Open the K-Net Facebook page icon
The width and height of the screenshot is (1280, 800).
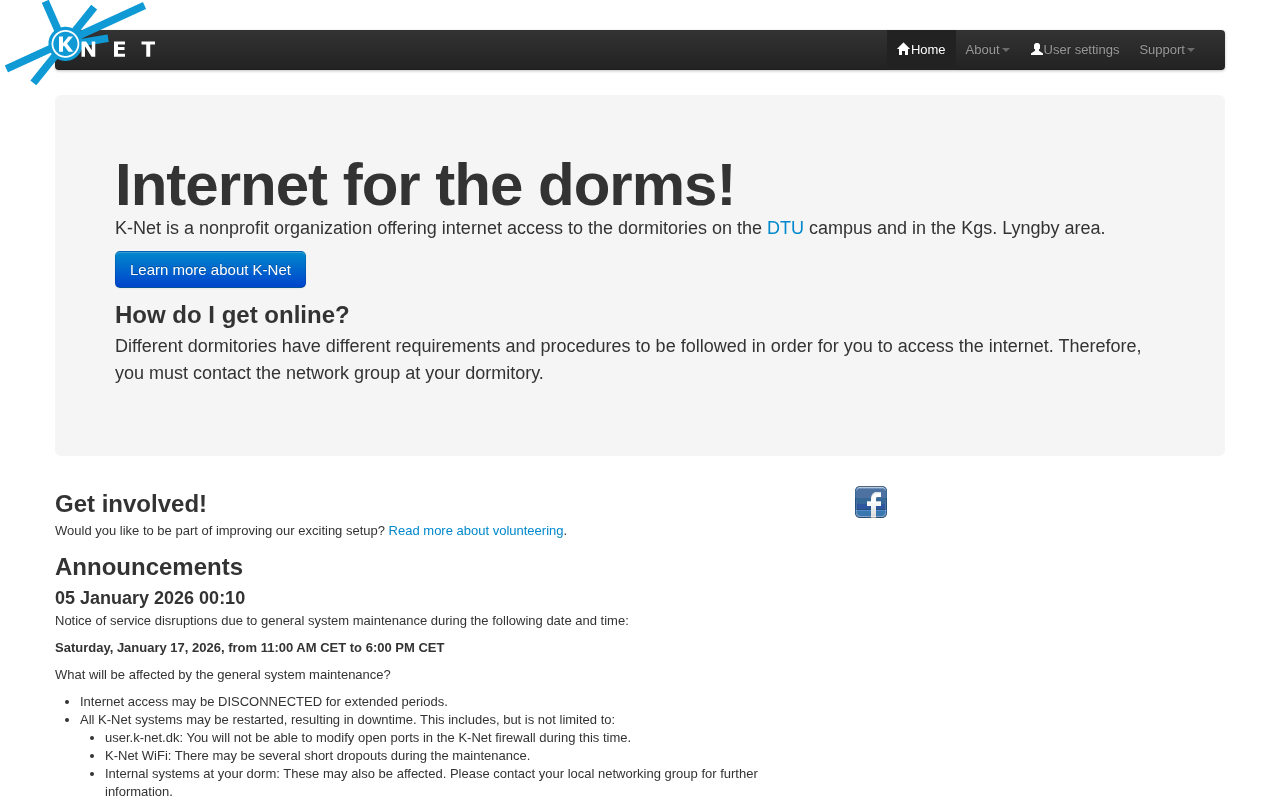click(871, 502)
